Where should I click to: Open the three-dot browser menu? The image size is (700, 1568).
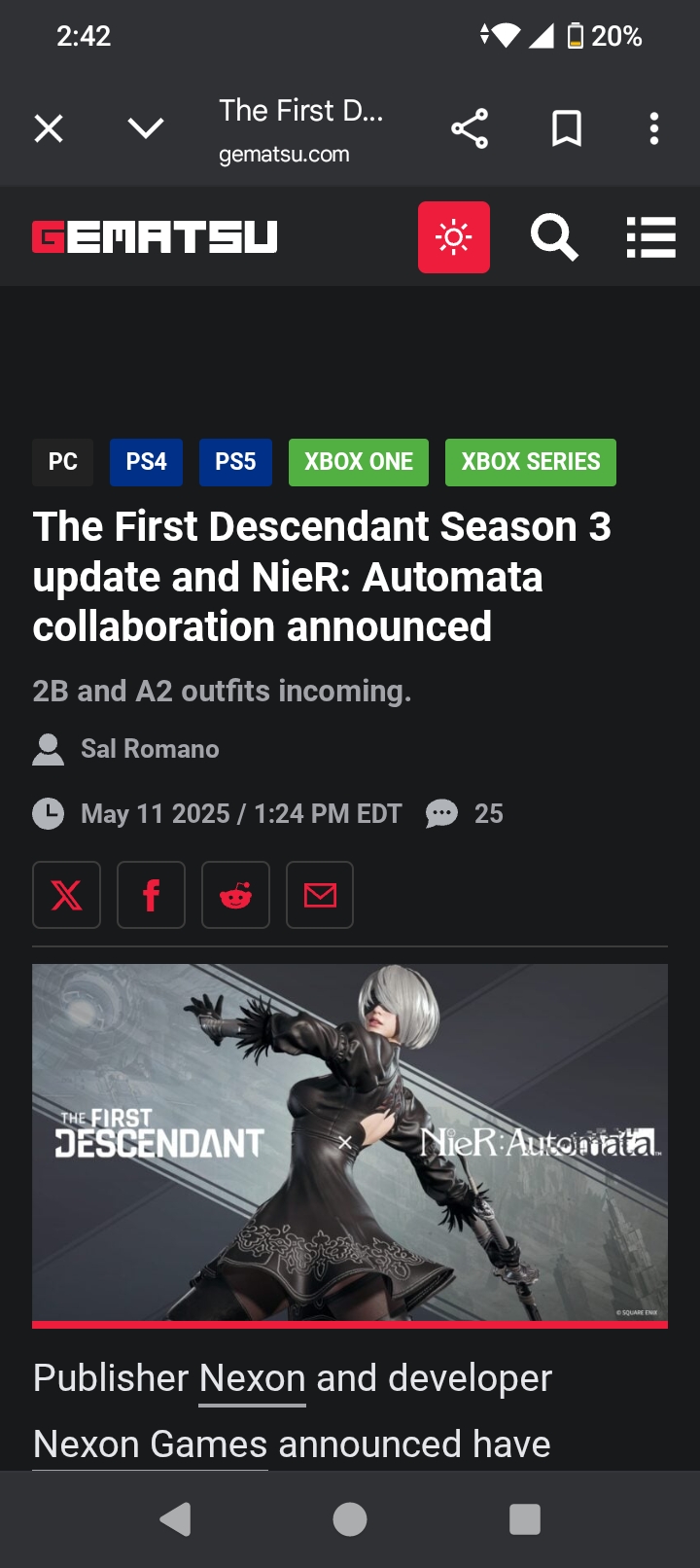tap(654, 128)
